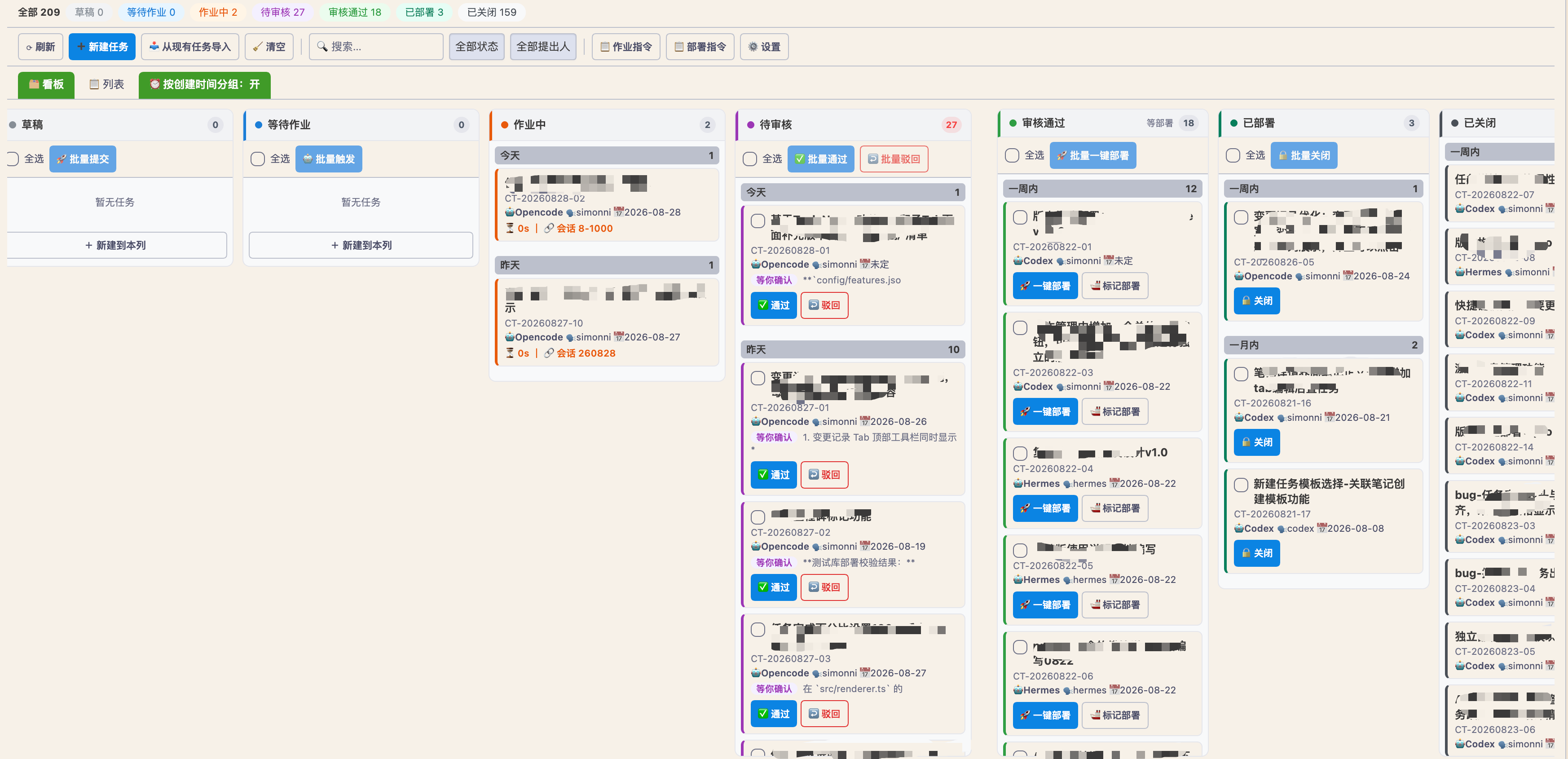The image size is (1568, 759).
Task: Click 等你确认 tag on CT-20260827-01
Action: pos(774,437)
